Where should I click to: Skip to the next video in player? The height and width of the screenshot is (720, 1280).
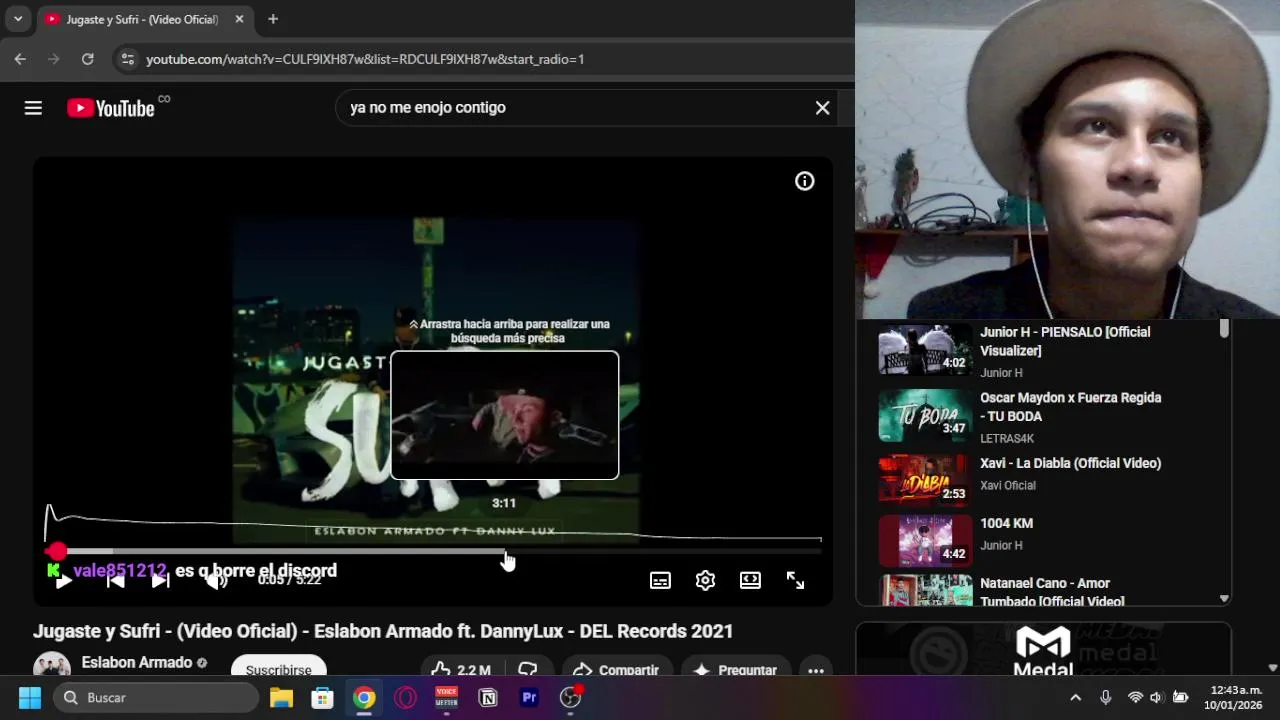160,580
